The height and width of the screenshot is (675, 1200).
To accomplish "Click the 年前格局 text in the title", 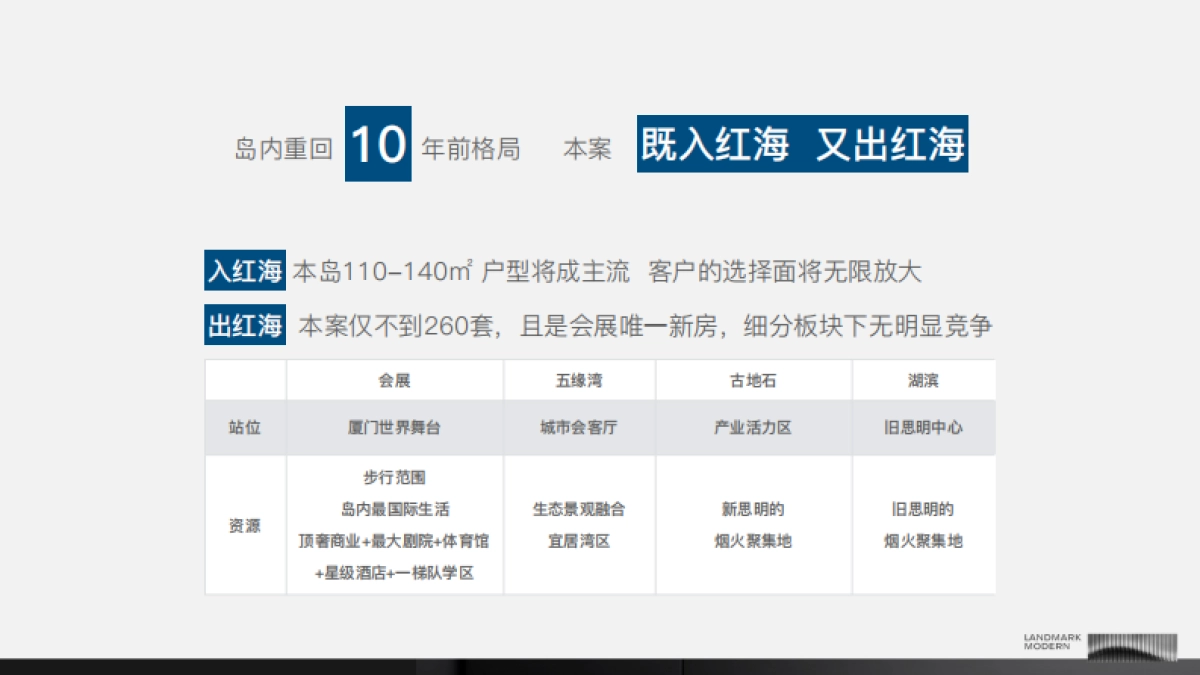I will click(470, 150).
